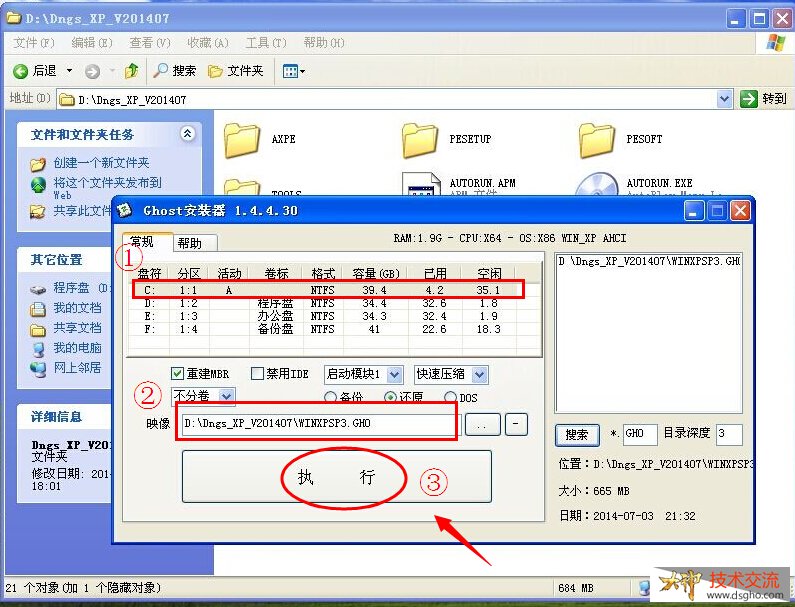Select the Restore (还原) radio button
Viewport: 795px width, 607px height.
pos(390,397)
